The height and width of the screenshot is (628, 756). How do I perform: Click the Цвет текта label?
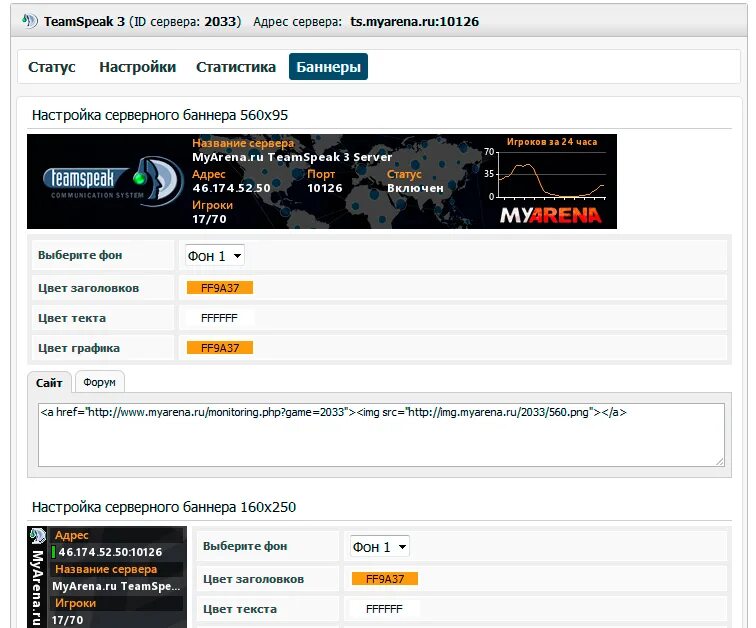tap(72, 318)
